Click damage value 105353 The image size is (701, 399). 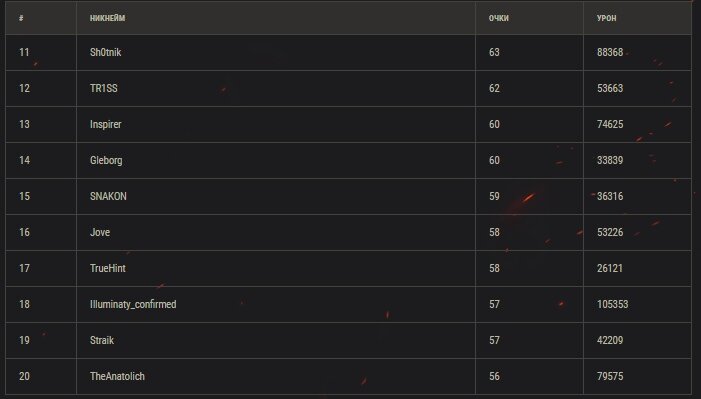pos(612,304)
